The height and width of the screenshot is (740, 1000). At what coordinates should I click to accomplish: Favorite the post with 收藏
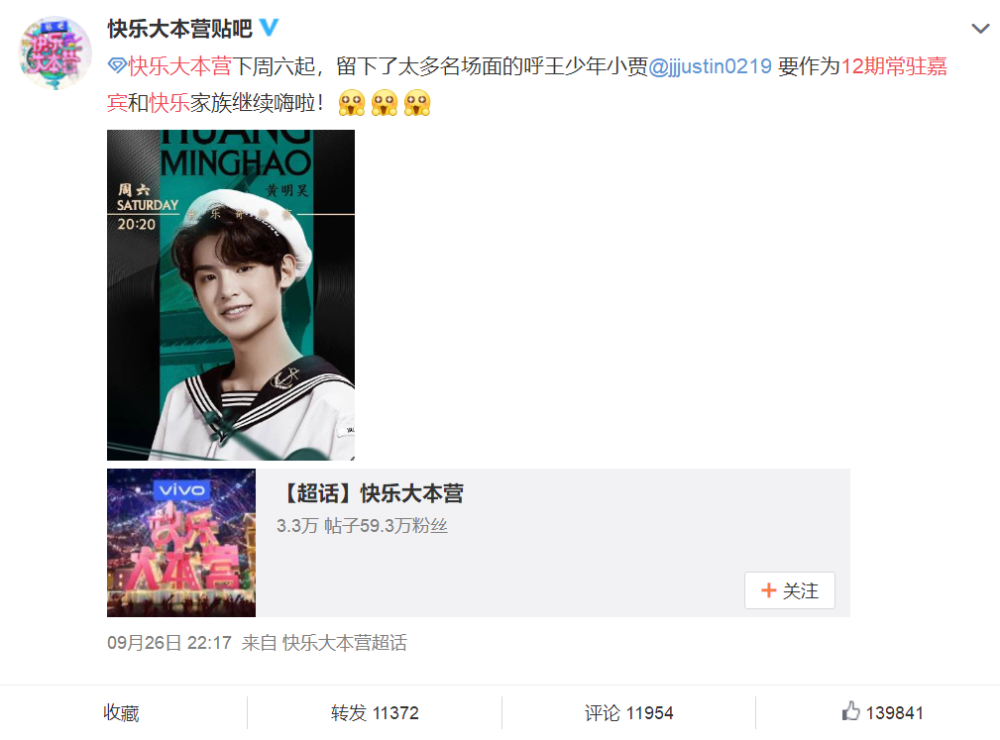(x=121, y=713)
